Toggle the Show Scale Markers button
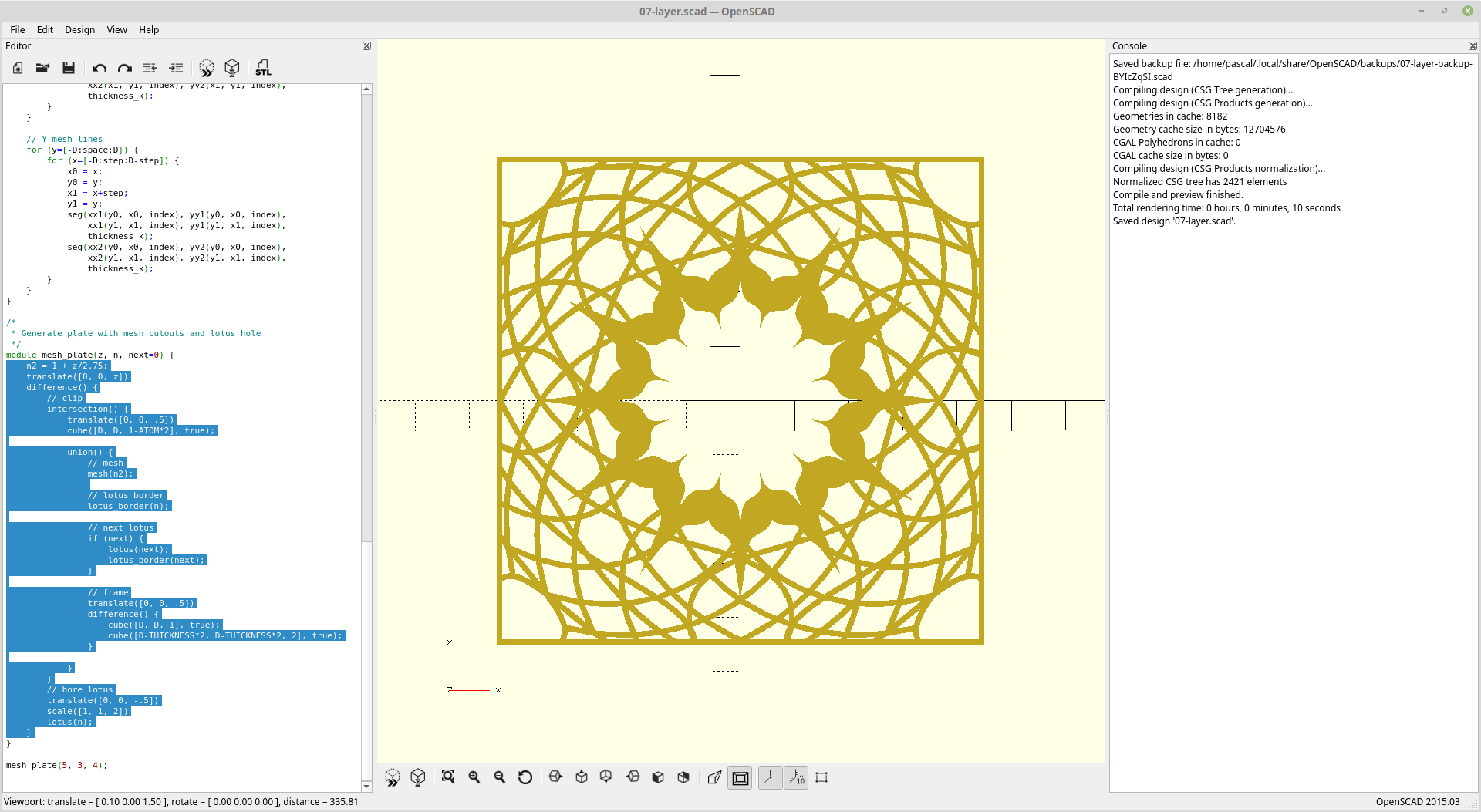Viewport: 1481px width, 812px height. tap(796, 777)
